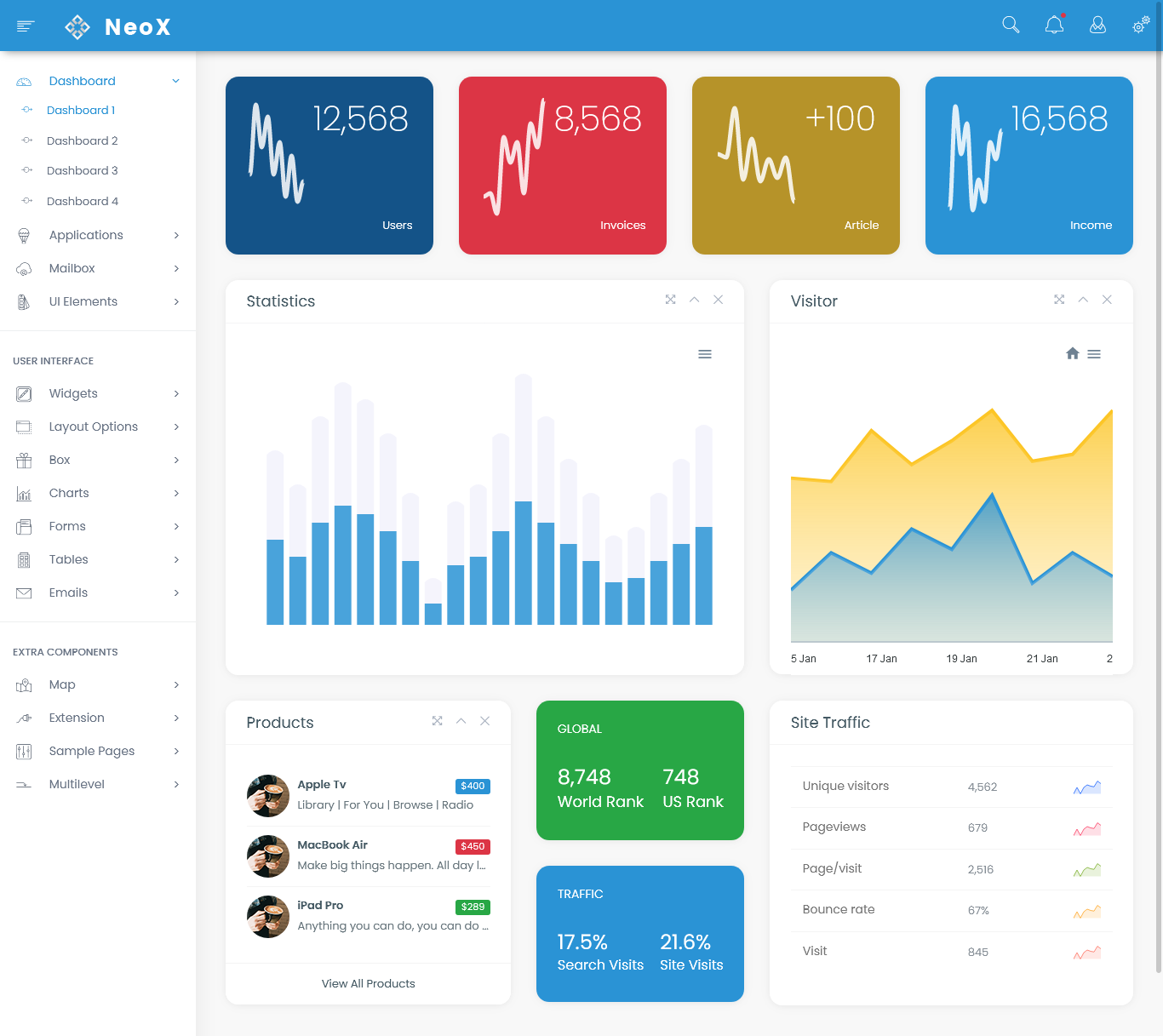Click the $450 price badge
1163x1036 pixels.
click(473, 847)
